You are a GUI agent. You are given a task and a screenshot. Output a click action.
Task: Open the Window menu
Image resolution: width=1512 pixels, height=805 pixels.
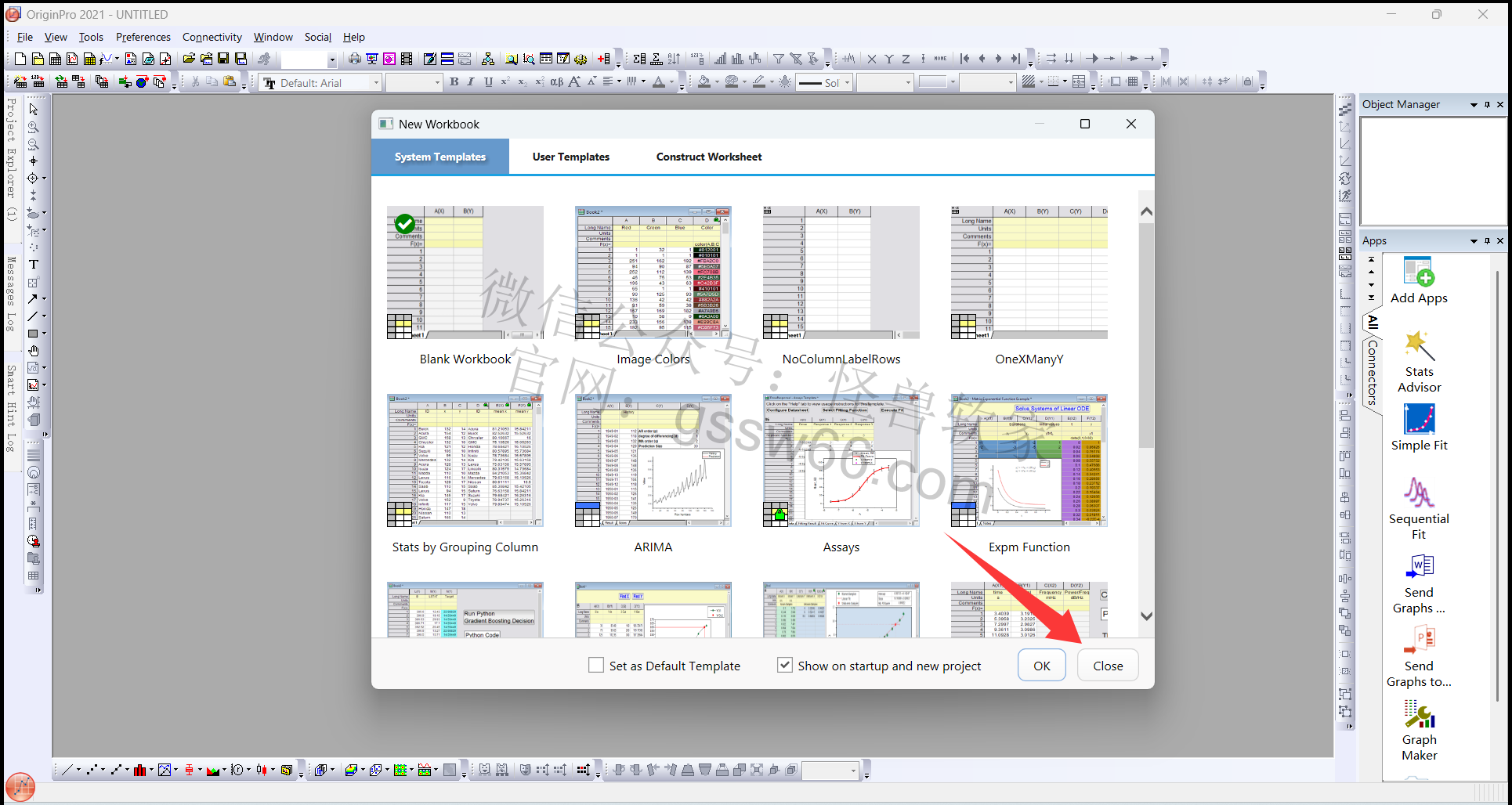[x=273, y=37]
